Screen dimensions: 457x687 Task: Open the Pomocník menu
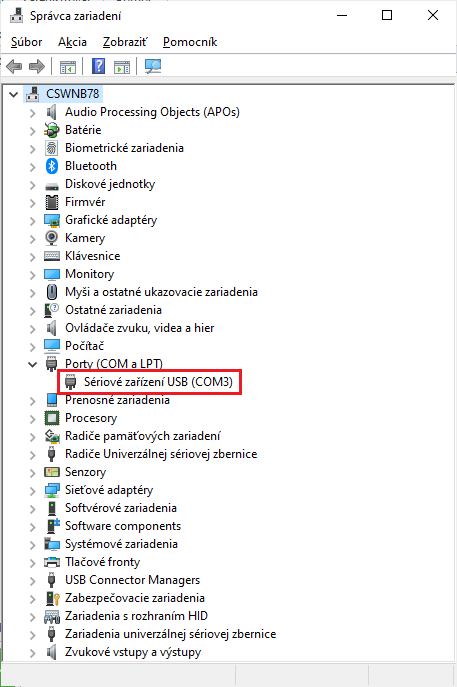tap(190, 42)
